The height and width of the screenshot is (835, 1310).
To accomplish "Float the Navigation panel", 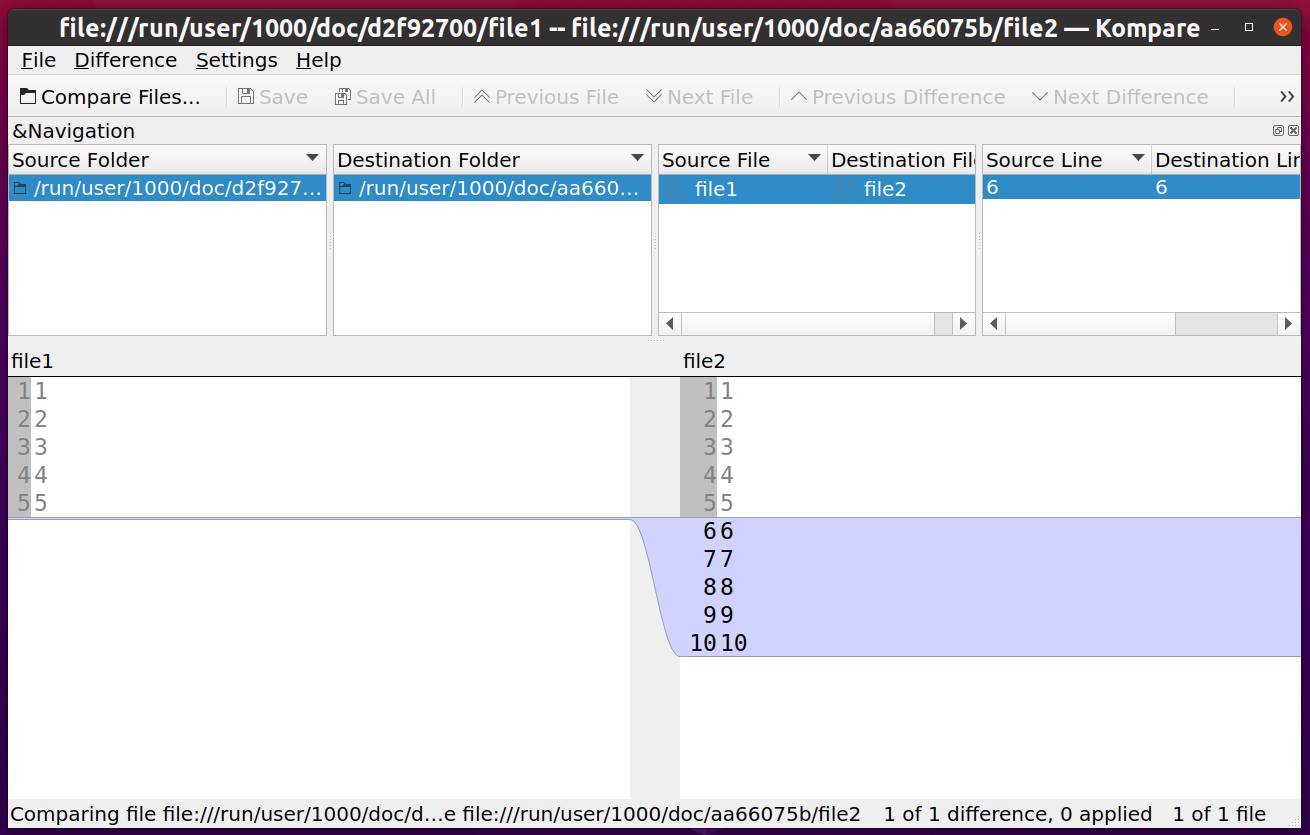I will click(x=1277, y=130).
